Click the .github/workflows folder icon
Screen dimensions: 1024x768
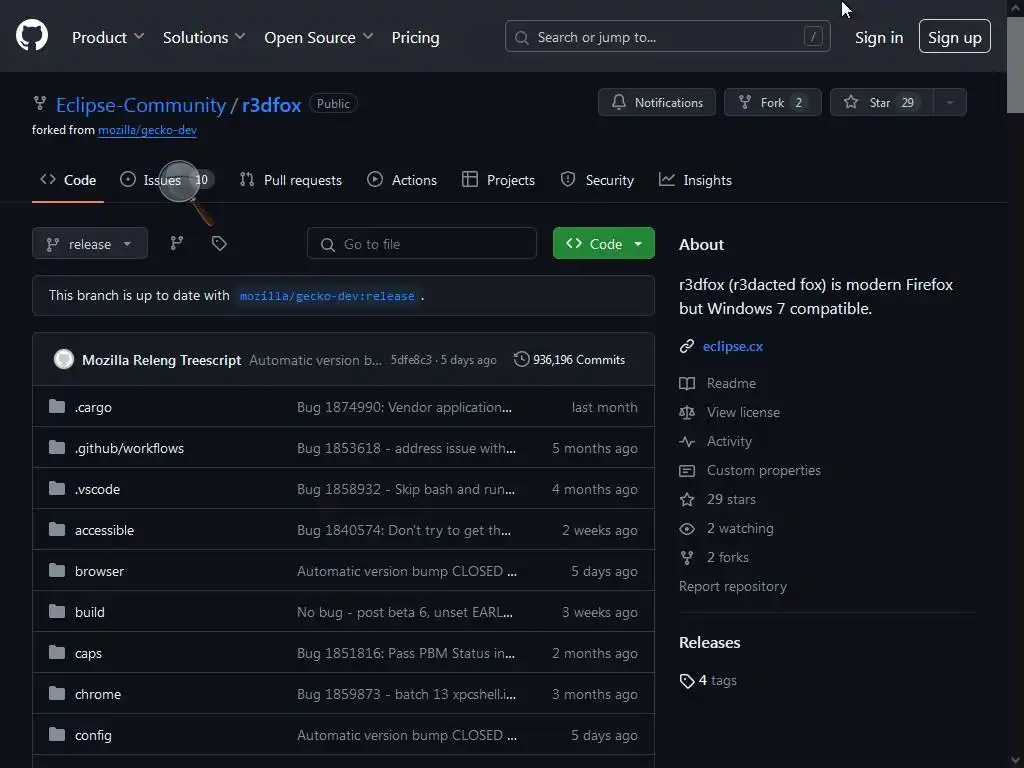tap(57, 448)
